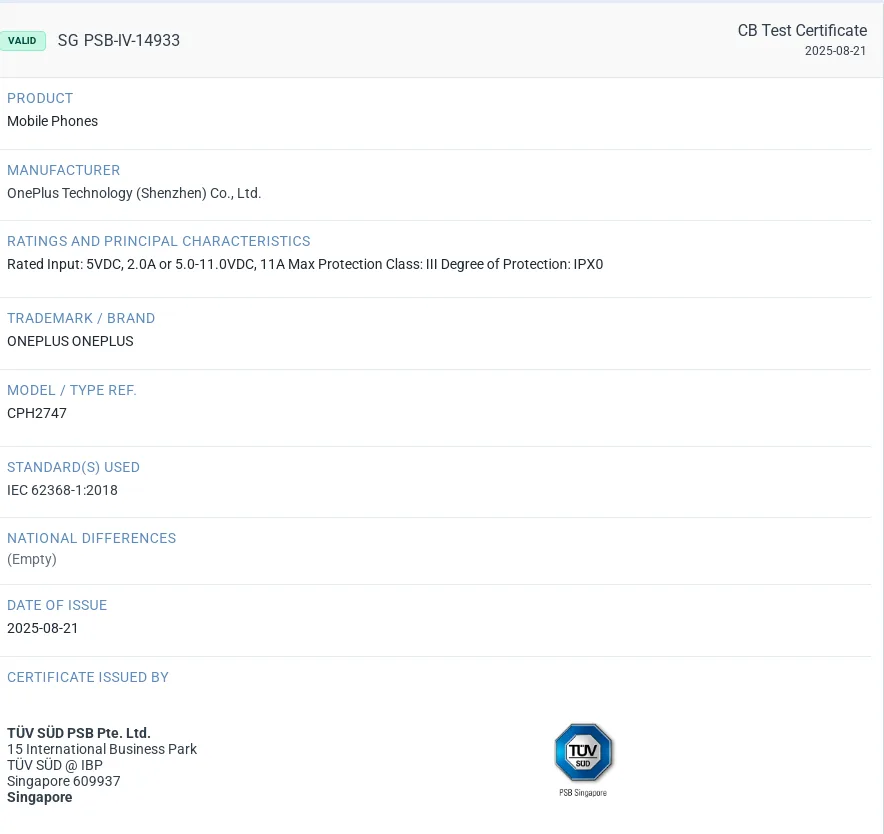
Task: Expand the STANDARD(S) USED section
Action: tap(73, 467)
